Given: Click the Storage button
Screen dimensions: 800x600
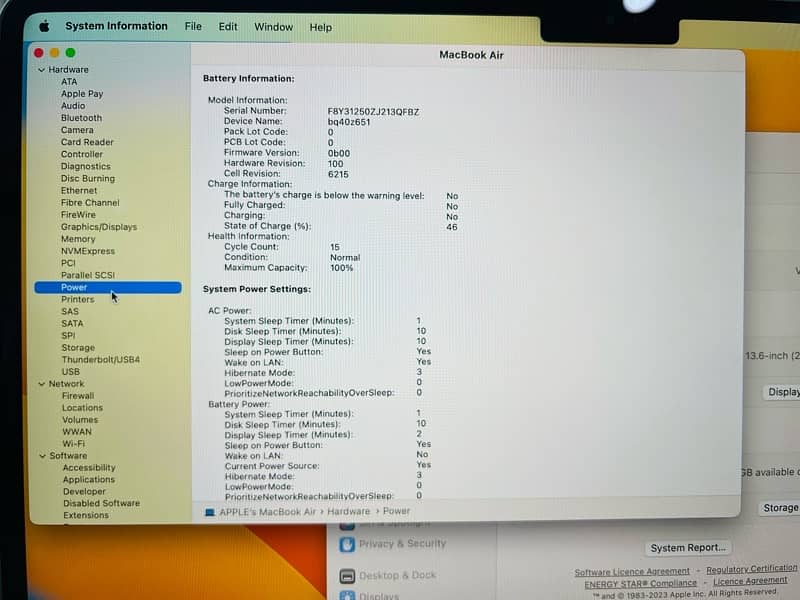Looking at the screenshot, I should coord(780,508).
